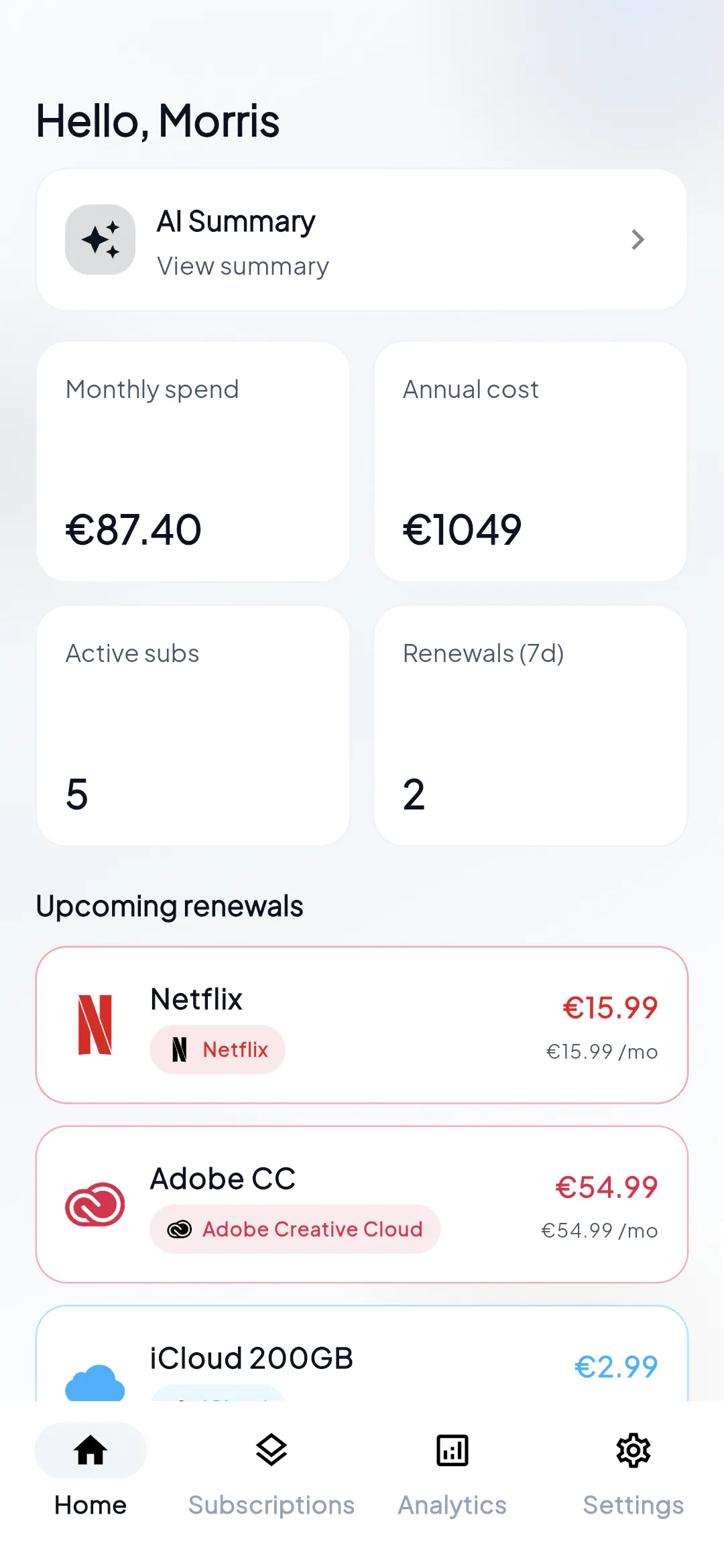The width and height of the screenshot is (724, 1568).
Task: Click the iCloud cloud icon
Action: tap(95, 1382)
